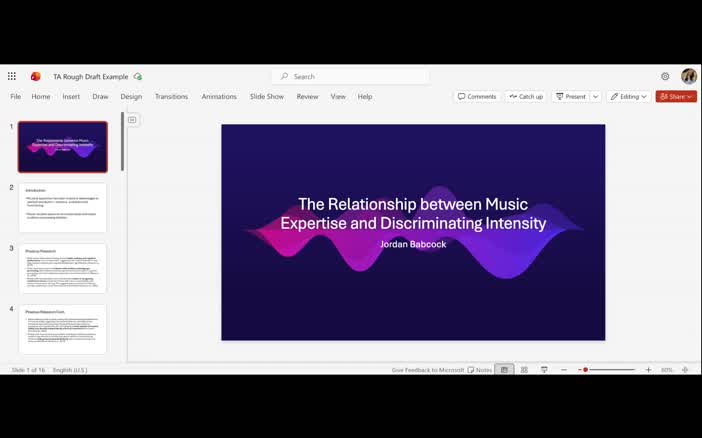Click the English (U.S.) language indicator

(x=70, y=370)
